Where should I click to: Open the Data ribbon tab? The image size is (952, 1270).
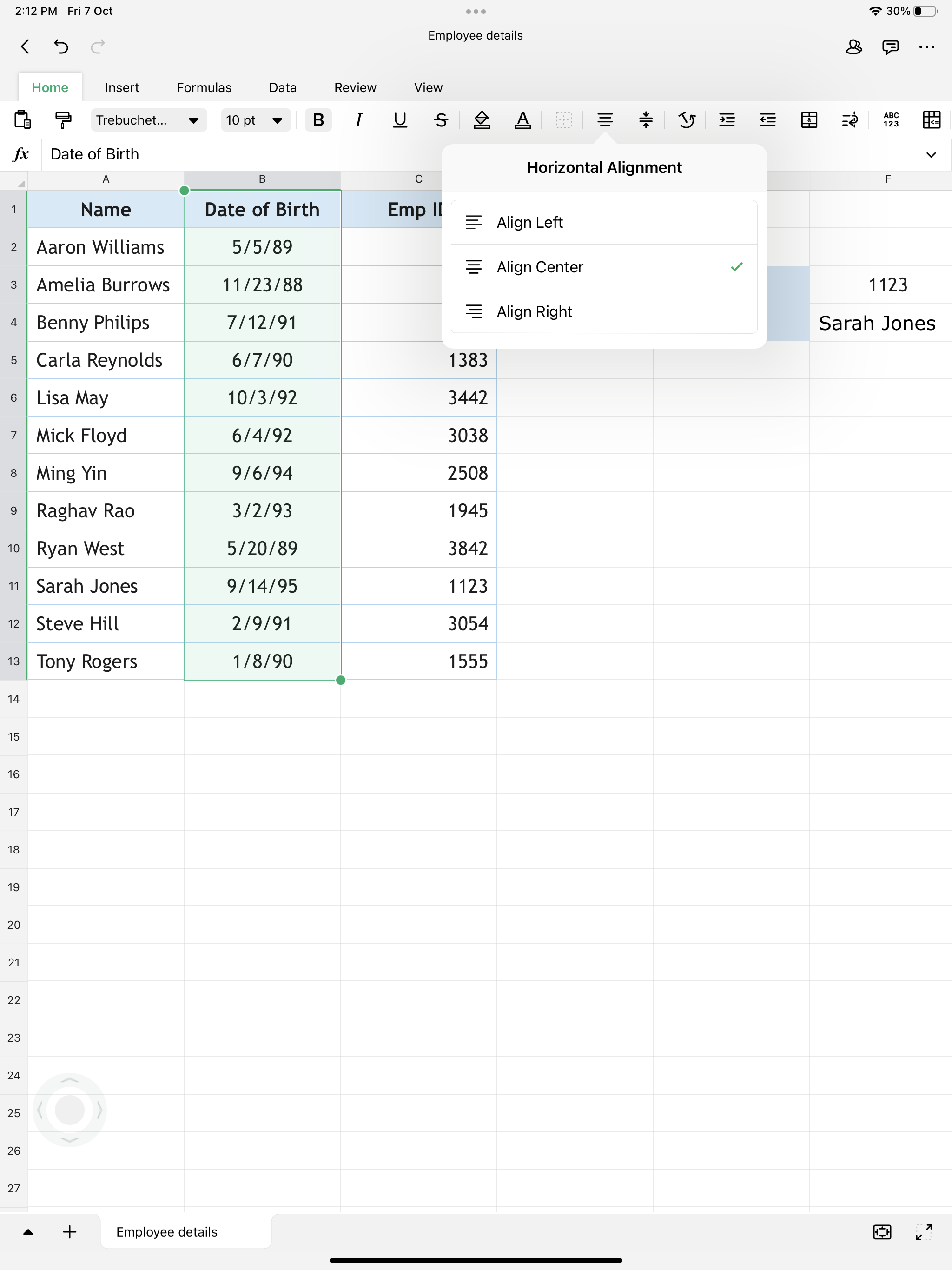pyautogui.click(x=283, y=88)
